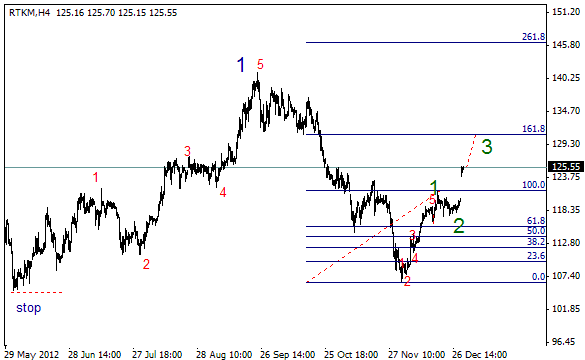Screen dimensions: 585x360
Task: Select the 61.8 Fibonacci level label
Action: [536, 220]
